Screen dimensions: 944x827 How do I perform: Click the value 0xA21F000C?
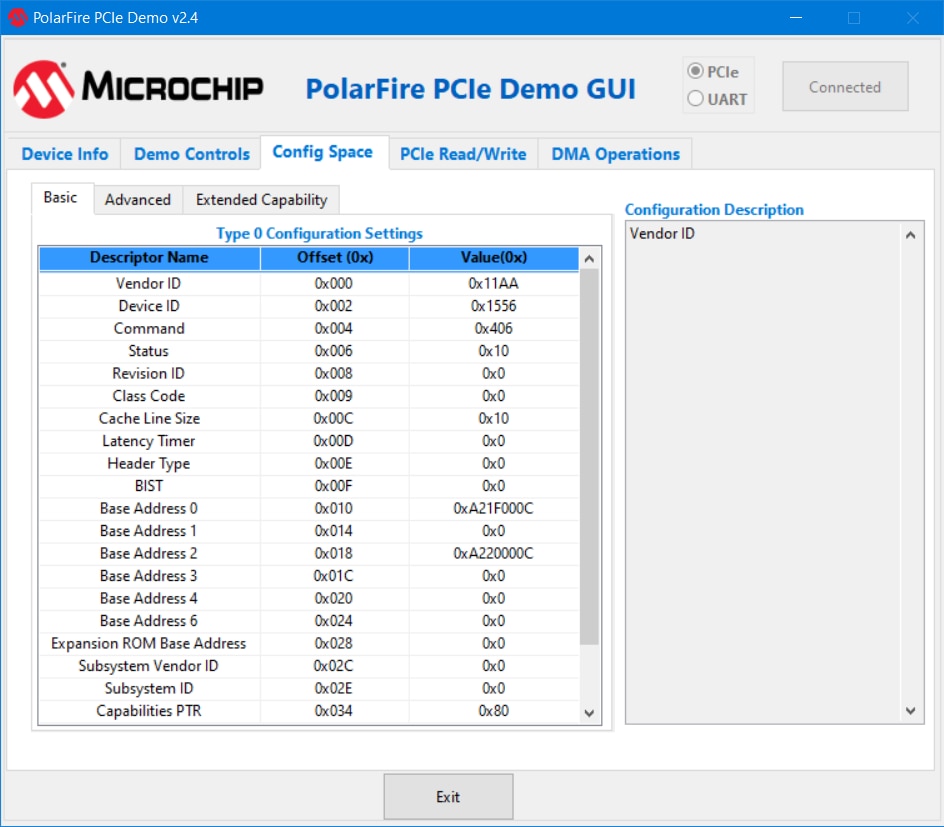pyautogui.click(x=494, y=508)
